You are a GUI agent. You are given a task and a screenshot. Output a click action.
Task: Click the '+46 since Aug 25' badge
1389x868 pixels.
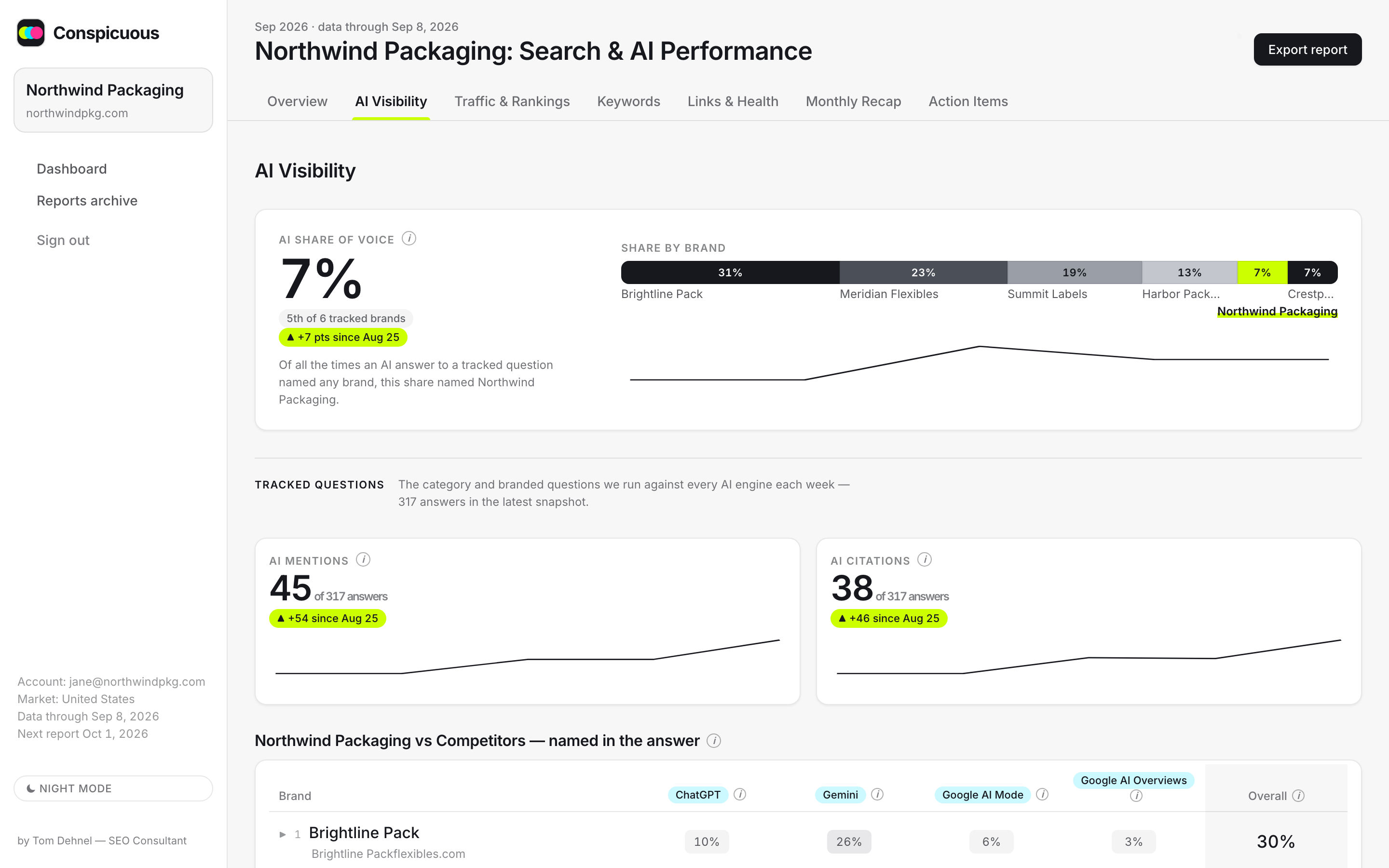889,618
